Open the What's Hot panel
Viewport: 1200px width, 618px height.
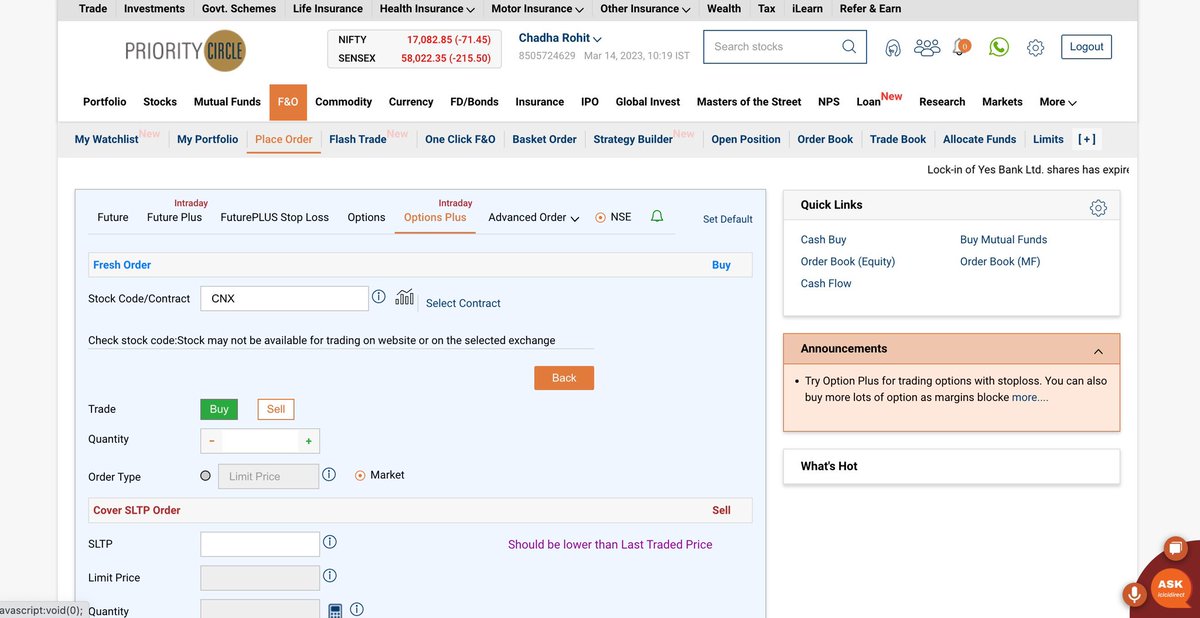click(x=951, y=466)
